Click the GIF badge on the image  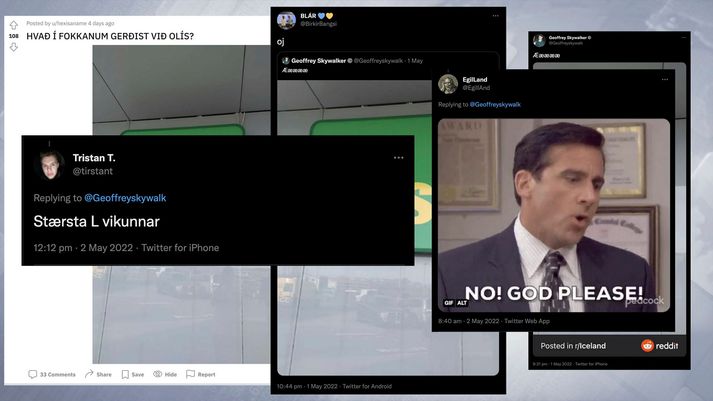point(448,303)
